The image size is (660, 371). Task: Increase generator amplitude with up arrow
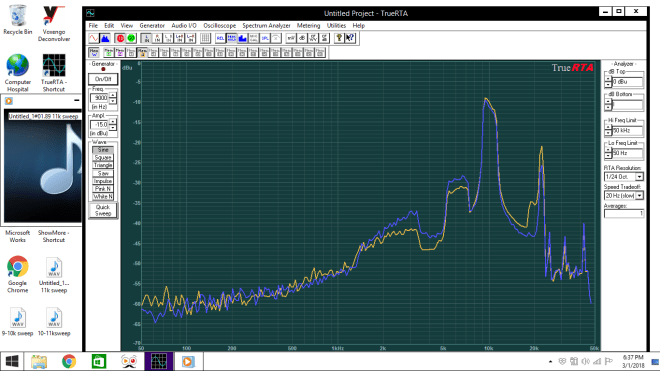pos(113,122)
